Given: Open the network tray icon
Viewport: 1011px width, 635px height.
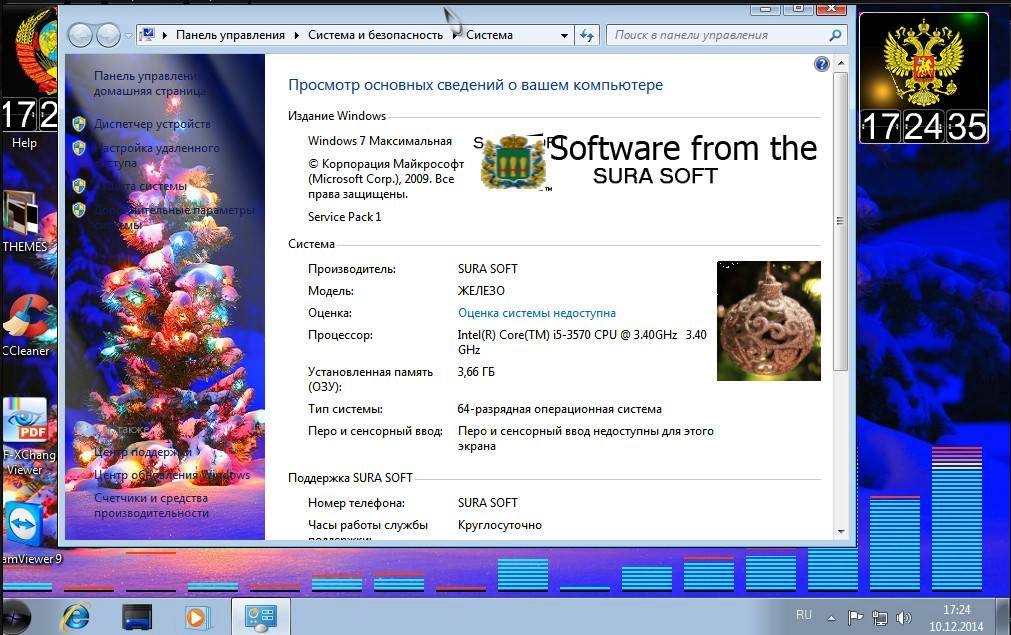Looking at the screenshot, I should (879, 618).
